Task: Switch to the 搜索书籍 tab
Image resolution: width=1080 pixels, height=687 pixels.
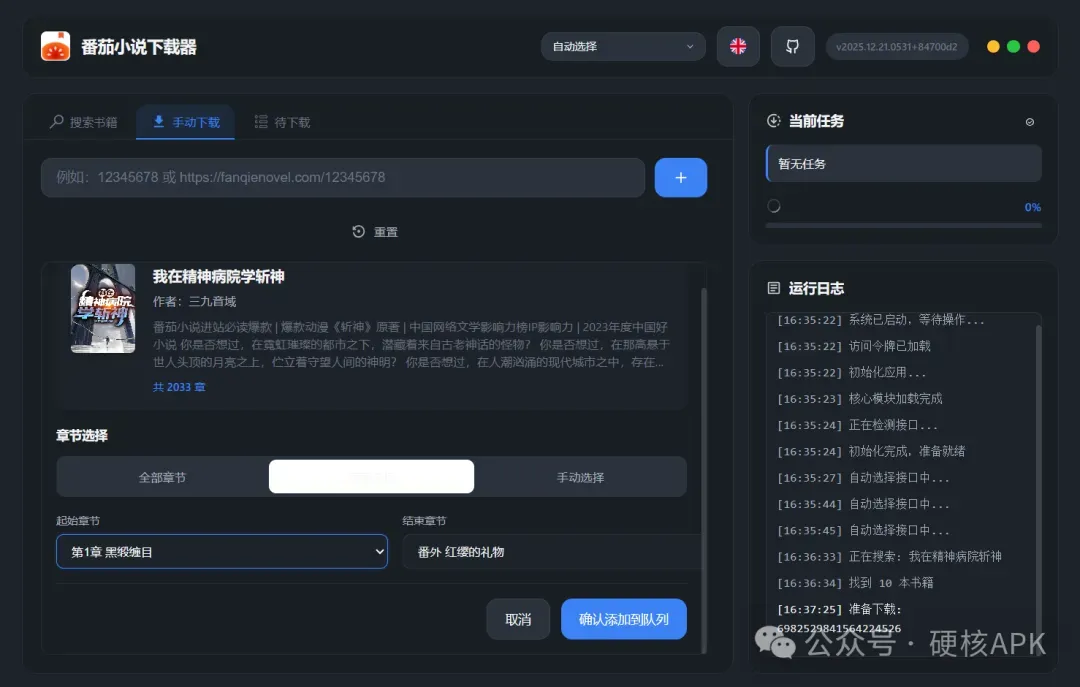Action: [x=83, y=122]
